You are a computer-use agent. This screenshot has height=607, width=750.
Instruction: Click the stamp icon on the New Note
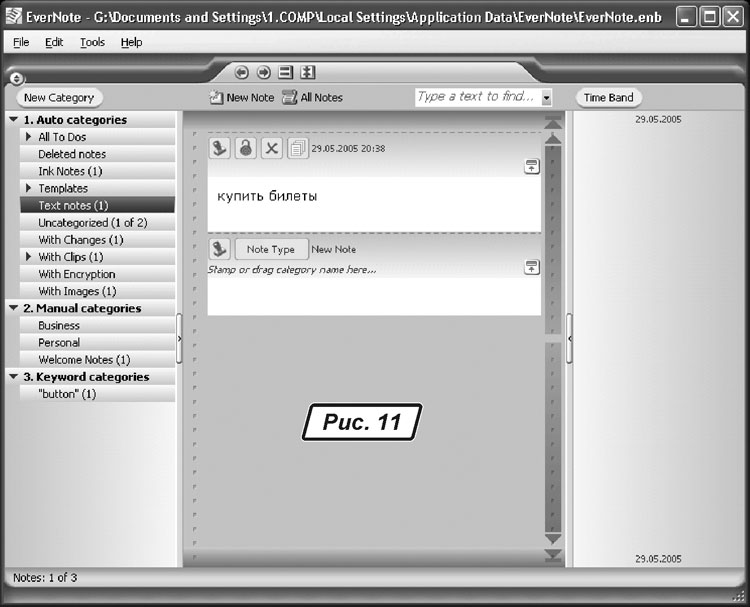(x=220, y=249)
